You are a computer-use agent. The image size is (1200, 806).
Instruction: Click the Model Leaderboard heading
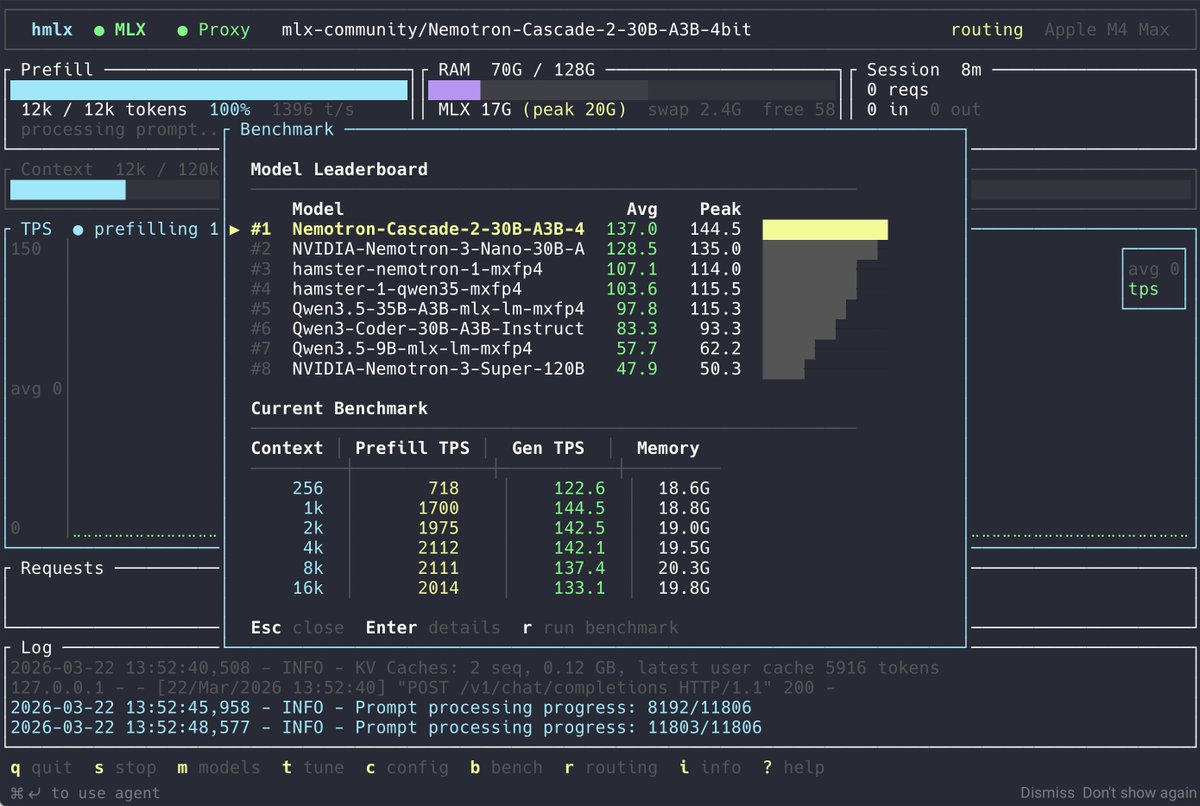[x=339, y=169]
